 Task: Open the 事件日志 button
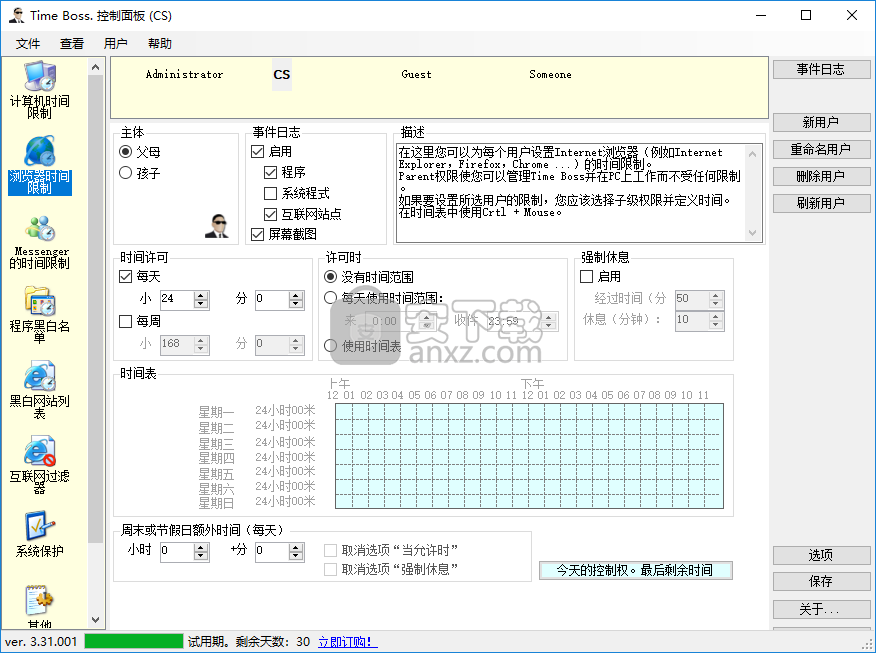pos(821,70)
